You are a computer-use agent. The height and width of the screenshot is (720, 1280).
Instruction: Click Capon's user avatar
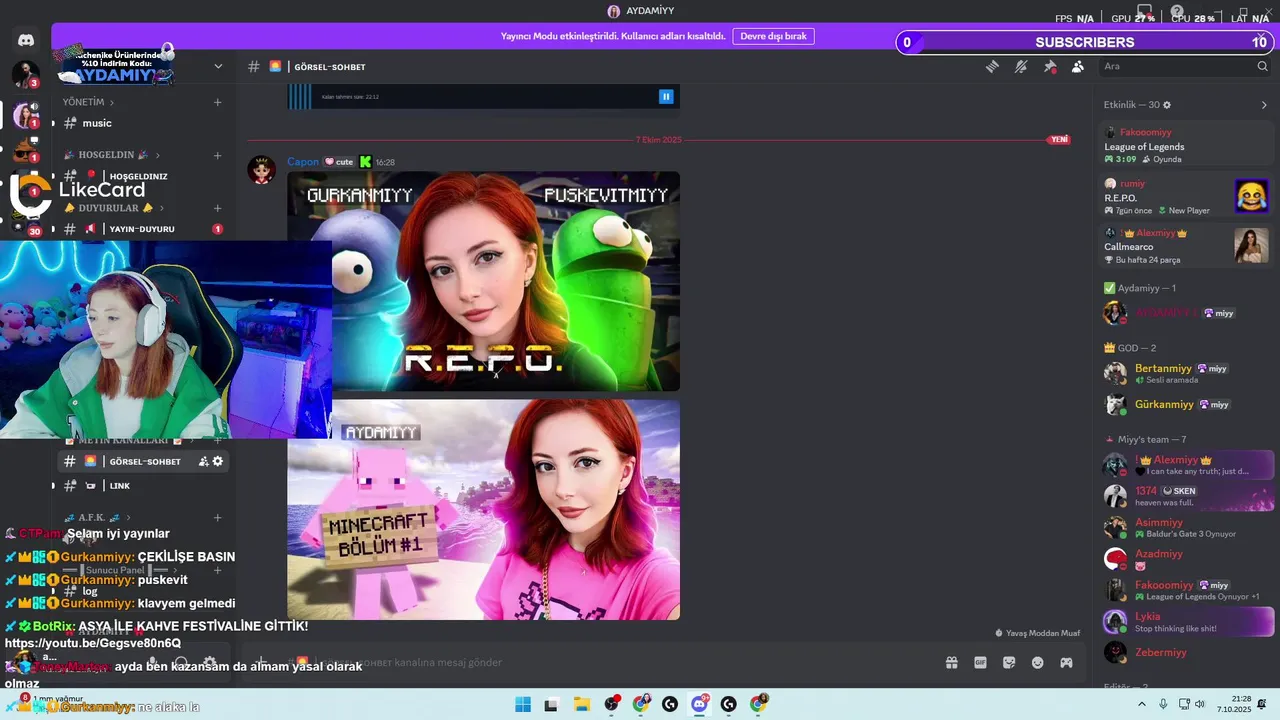tap(262, 169)
